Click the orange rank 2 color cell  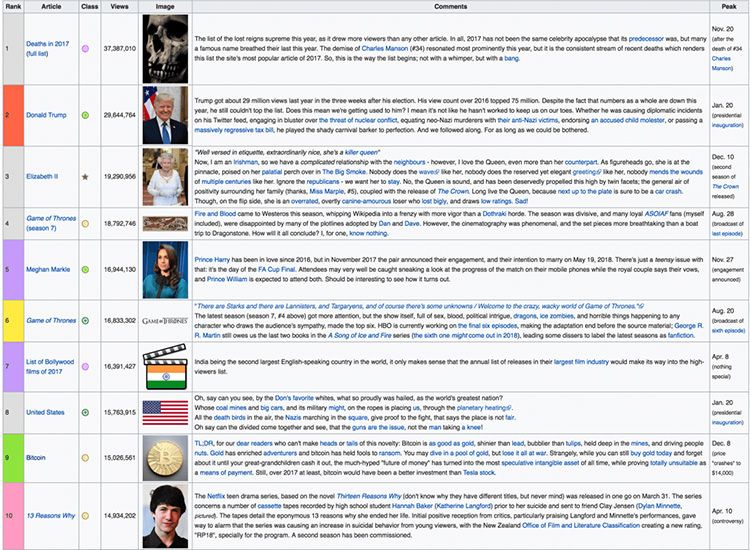(x=10, y=115)
